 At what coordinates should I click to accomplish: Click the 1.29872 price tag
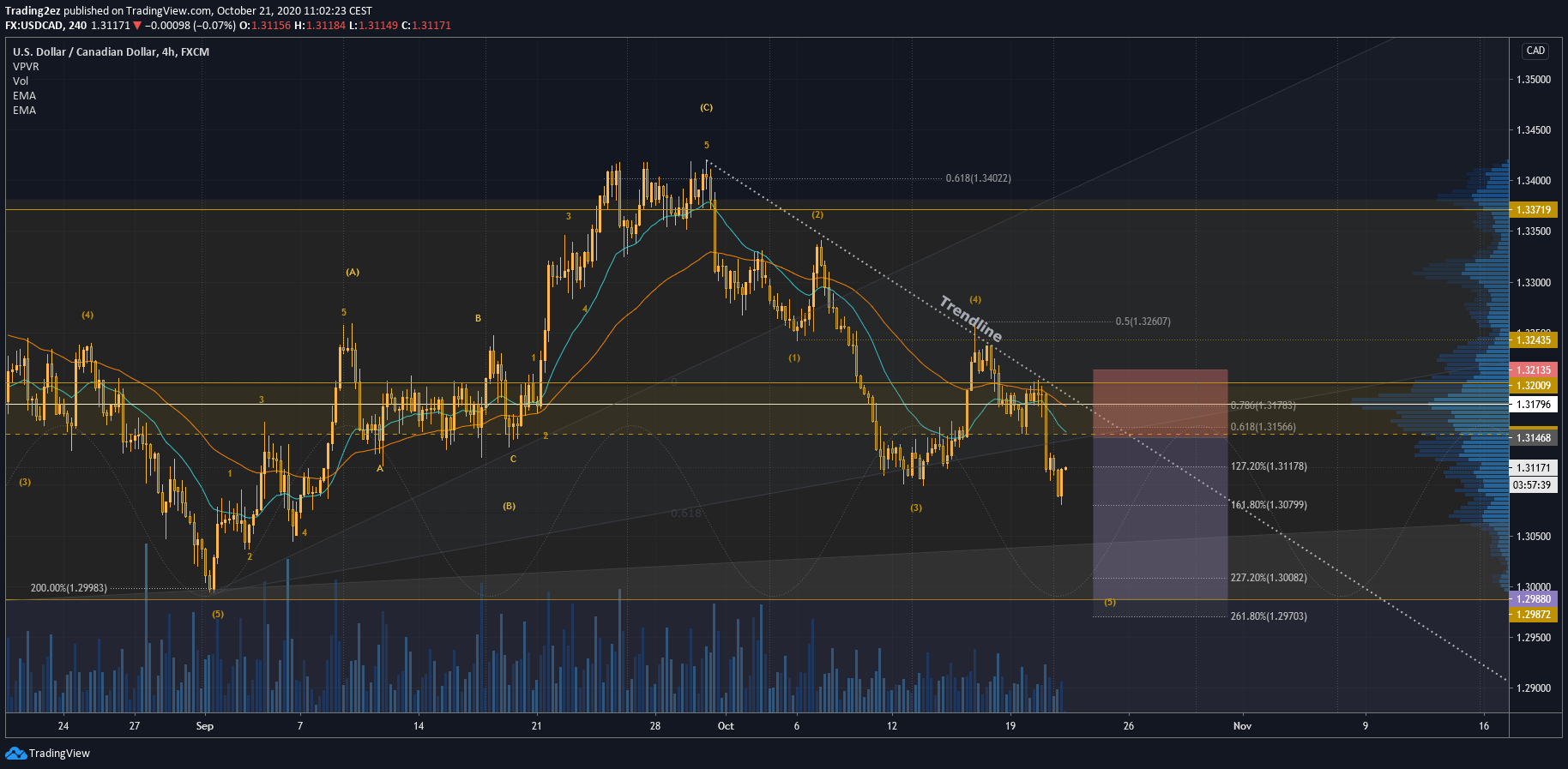click(1534, 615)
